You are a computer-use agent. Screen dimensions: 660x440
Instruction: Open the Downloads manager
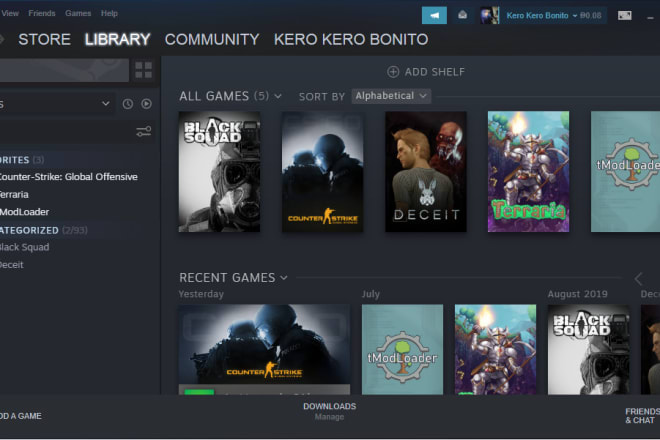click(330, 406)
